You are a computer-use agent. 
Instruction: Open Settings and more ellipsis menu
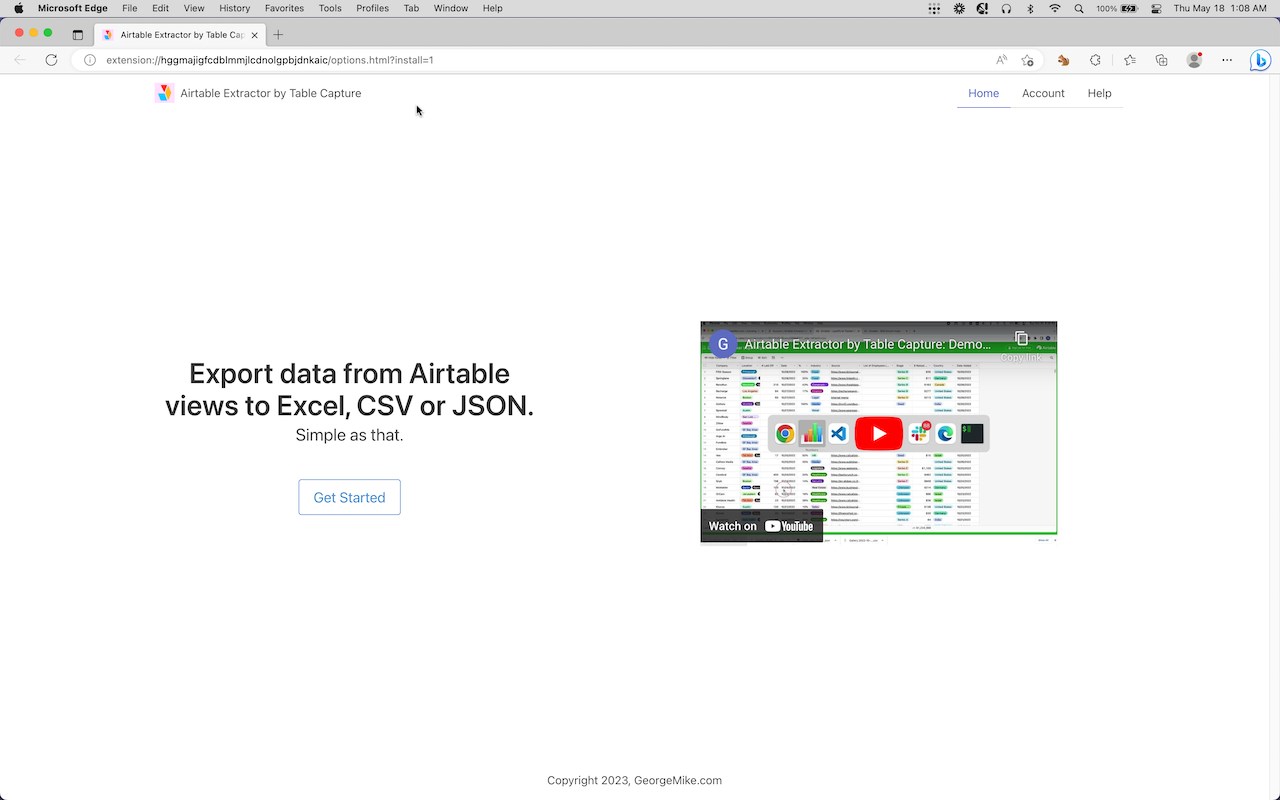1227,60
